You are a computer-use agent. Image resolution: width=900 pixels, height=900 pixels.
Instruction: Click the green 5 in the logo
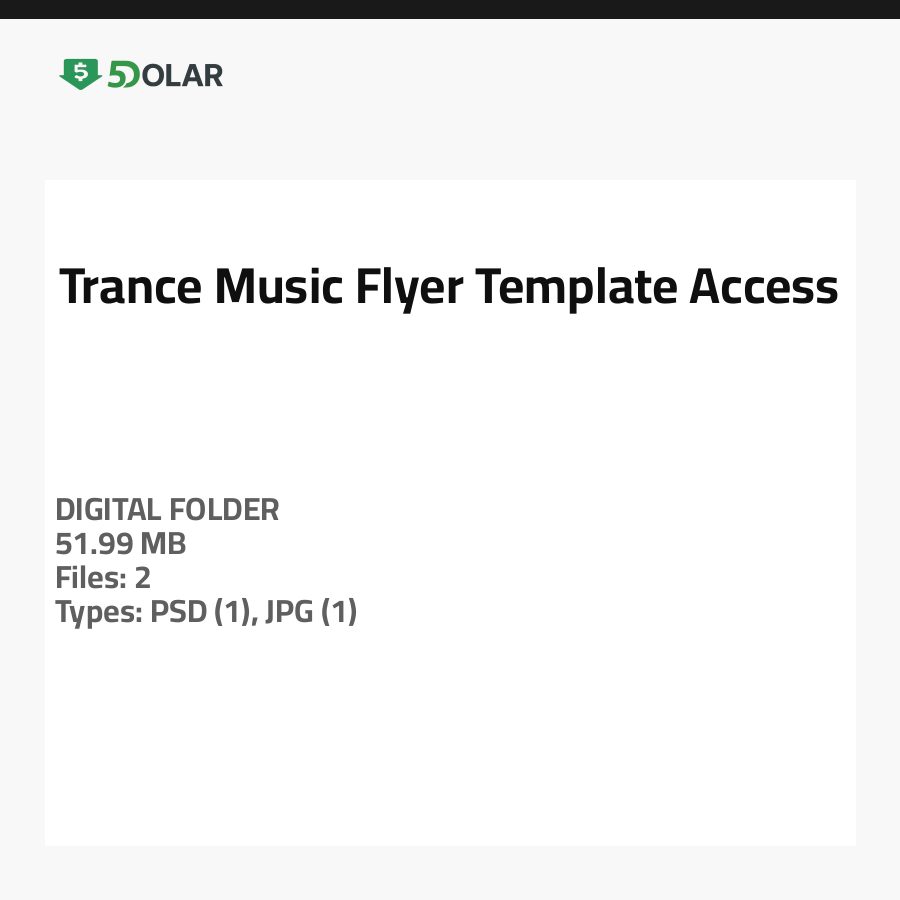point(117,75)
